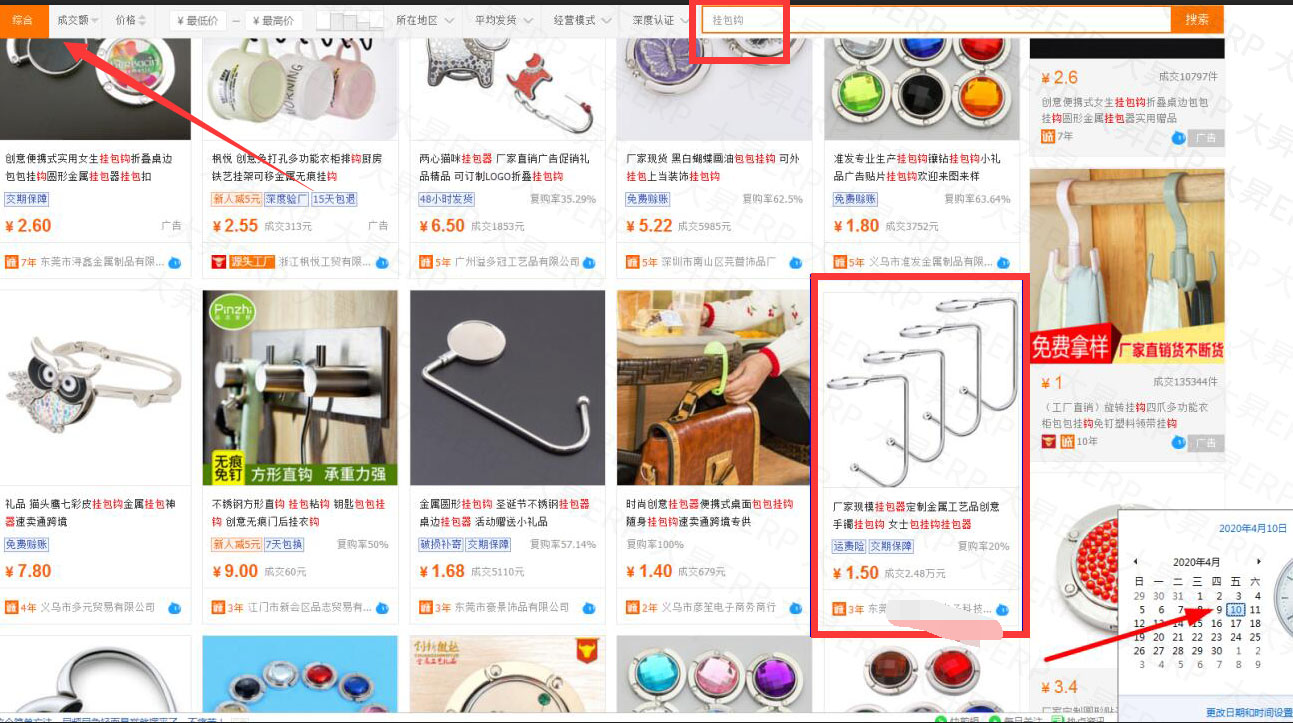Open 更改日期和时间设置 link

pos(1249,713)
